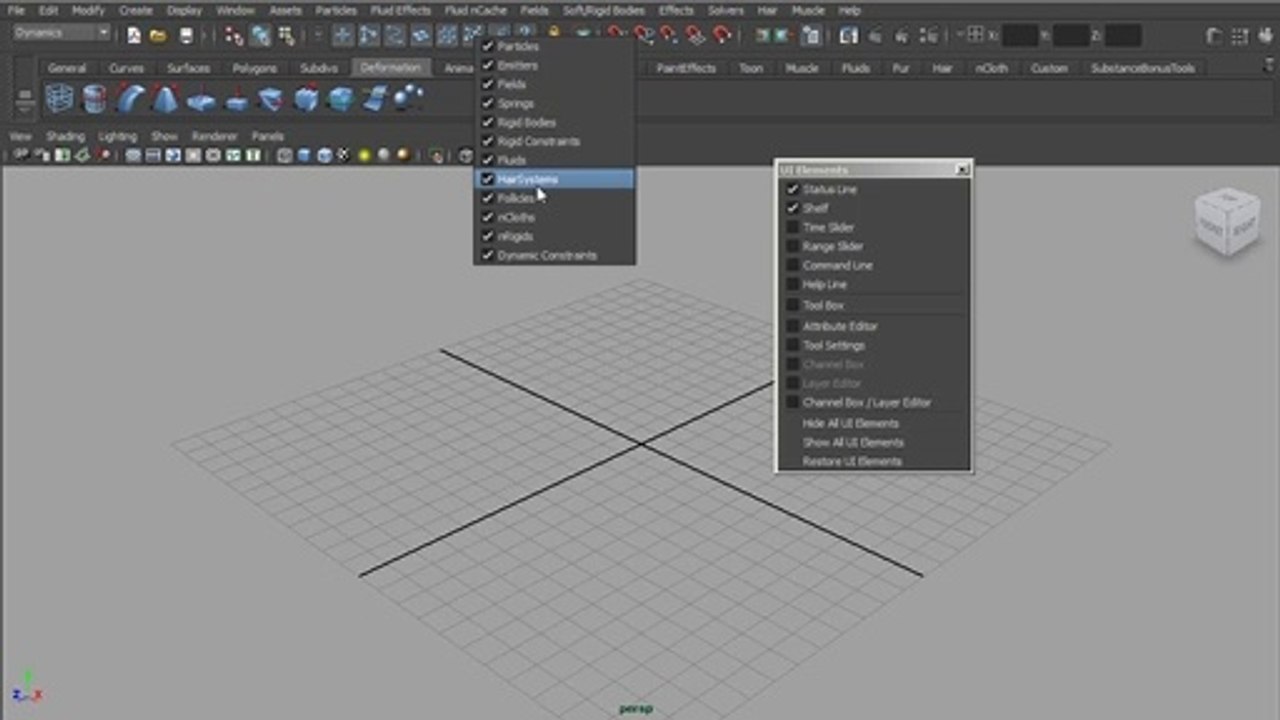
Task: Open the Fluid Effects menu
Action: click(x=401, y=10)
